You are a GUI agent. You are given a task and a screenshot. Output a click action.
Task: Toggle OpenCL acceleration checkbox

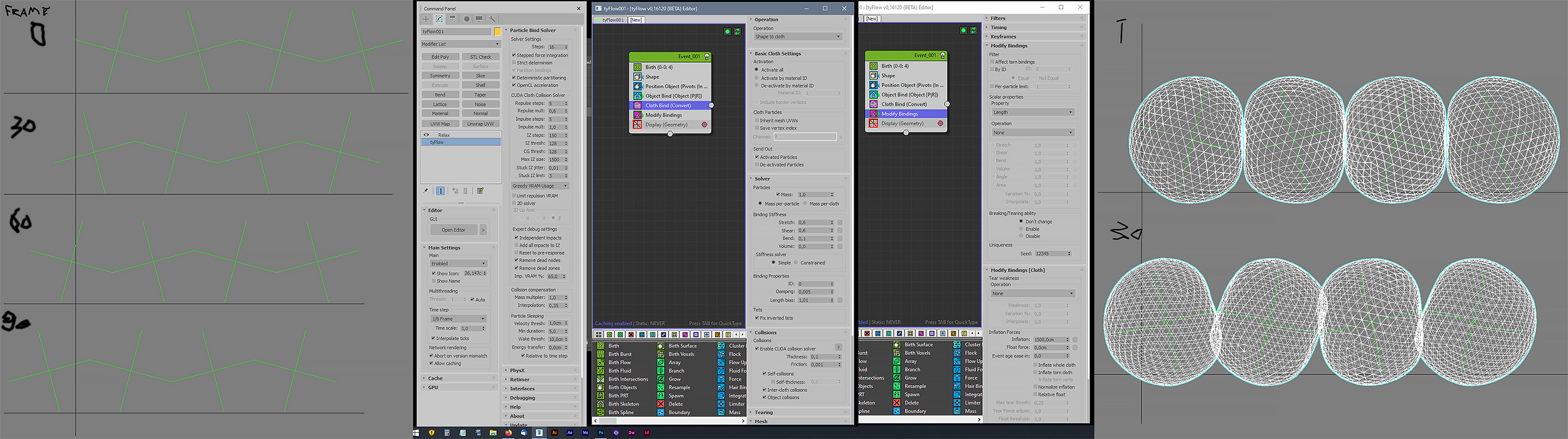click(x=514, y=85)
